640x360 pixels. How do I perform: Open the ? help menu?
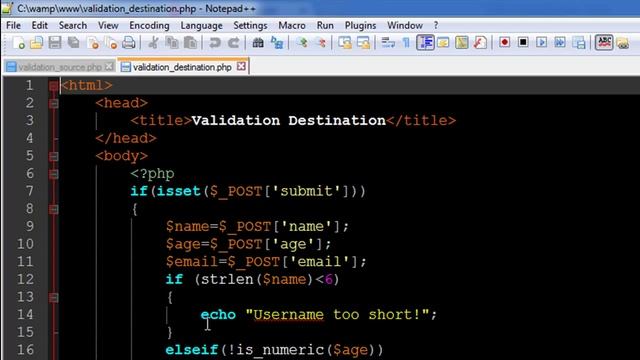click(436, 25)
